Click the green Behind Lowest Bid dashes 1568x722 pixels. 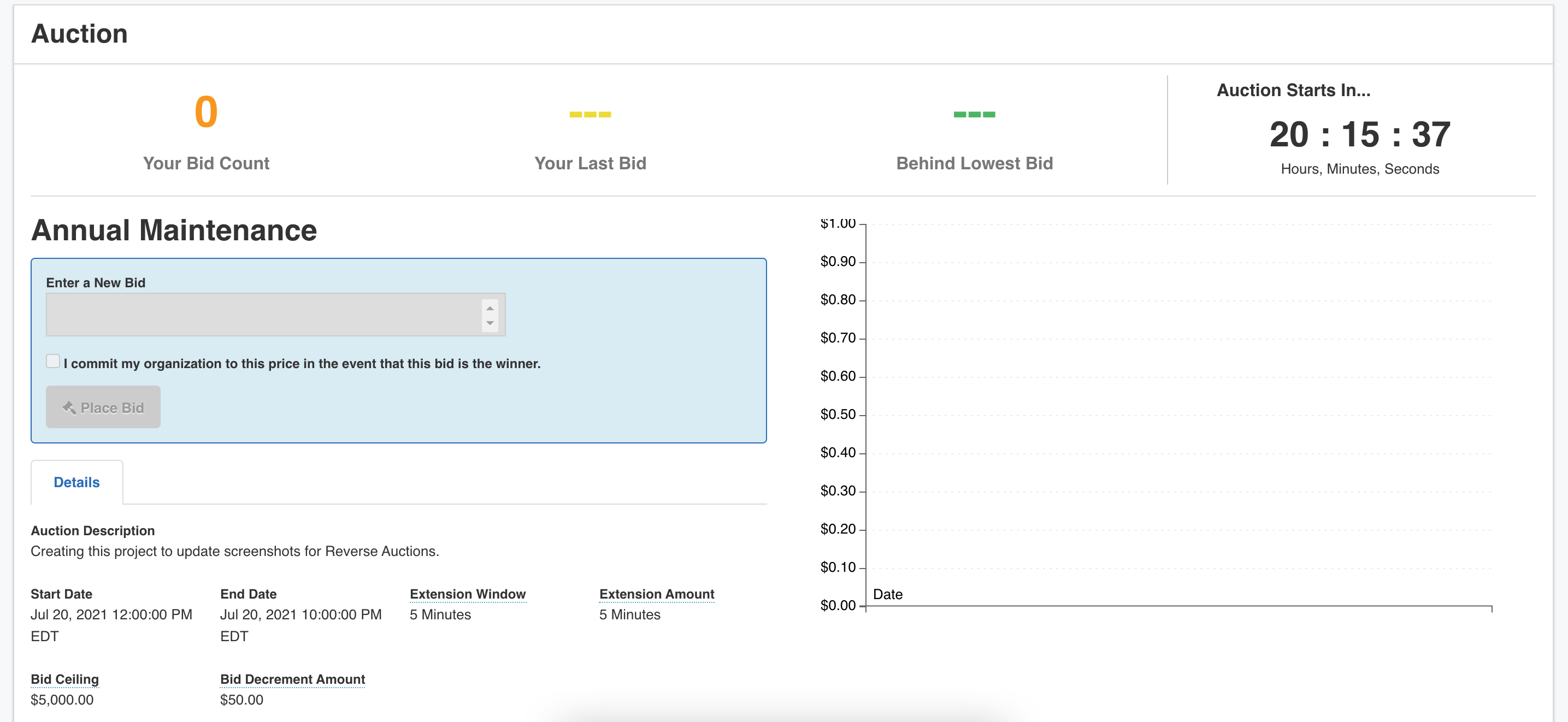point(974,114)
